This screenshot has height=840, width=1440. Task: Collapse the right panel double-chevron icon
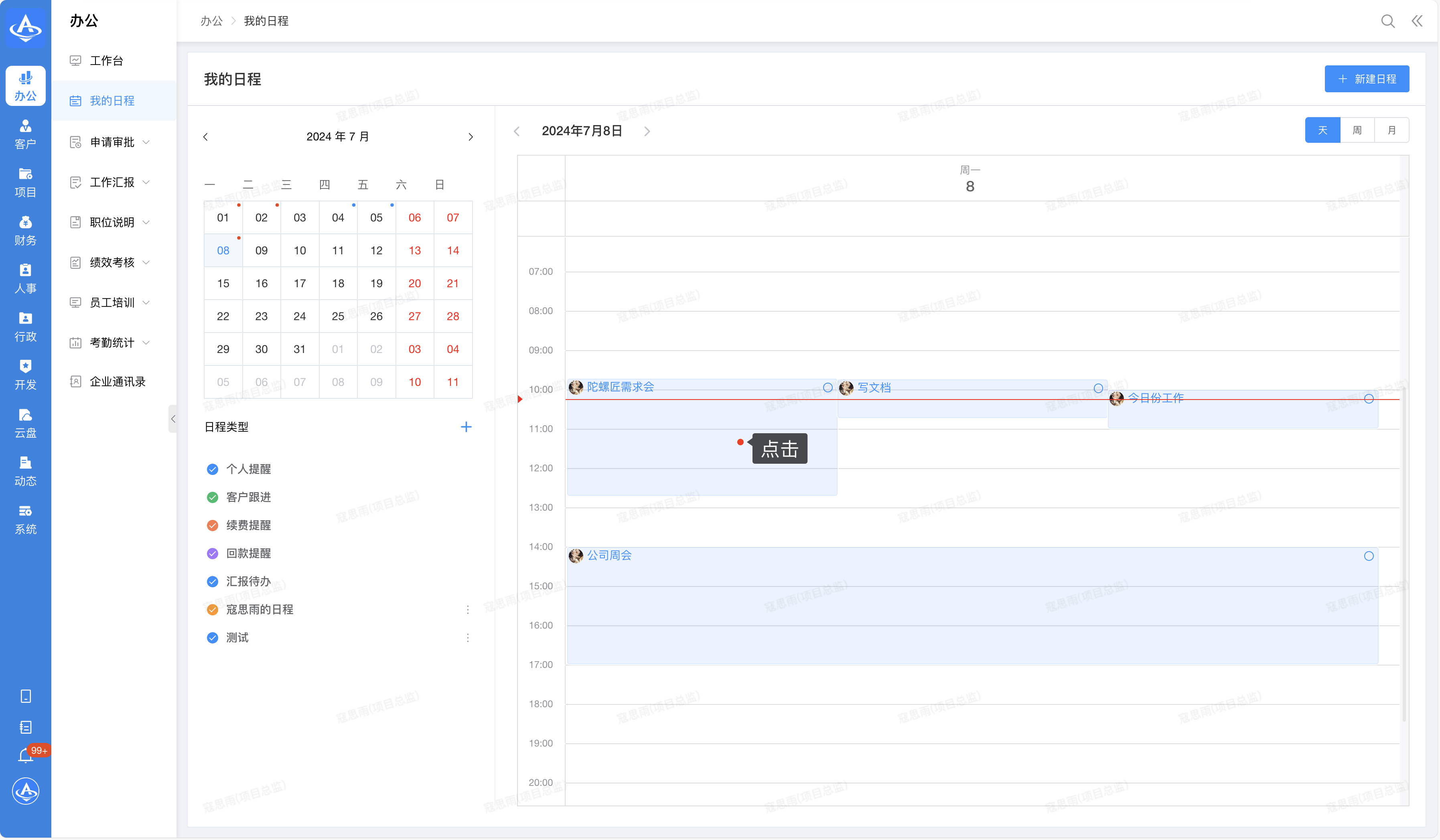[x=1417, y=21]
